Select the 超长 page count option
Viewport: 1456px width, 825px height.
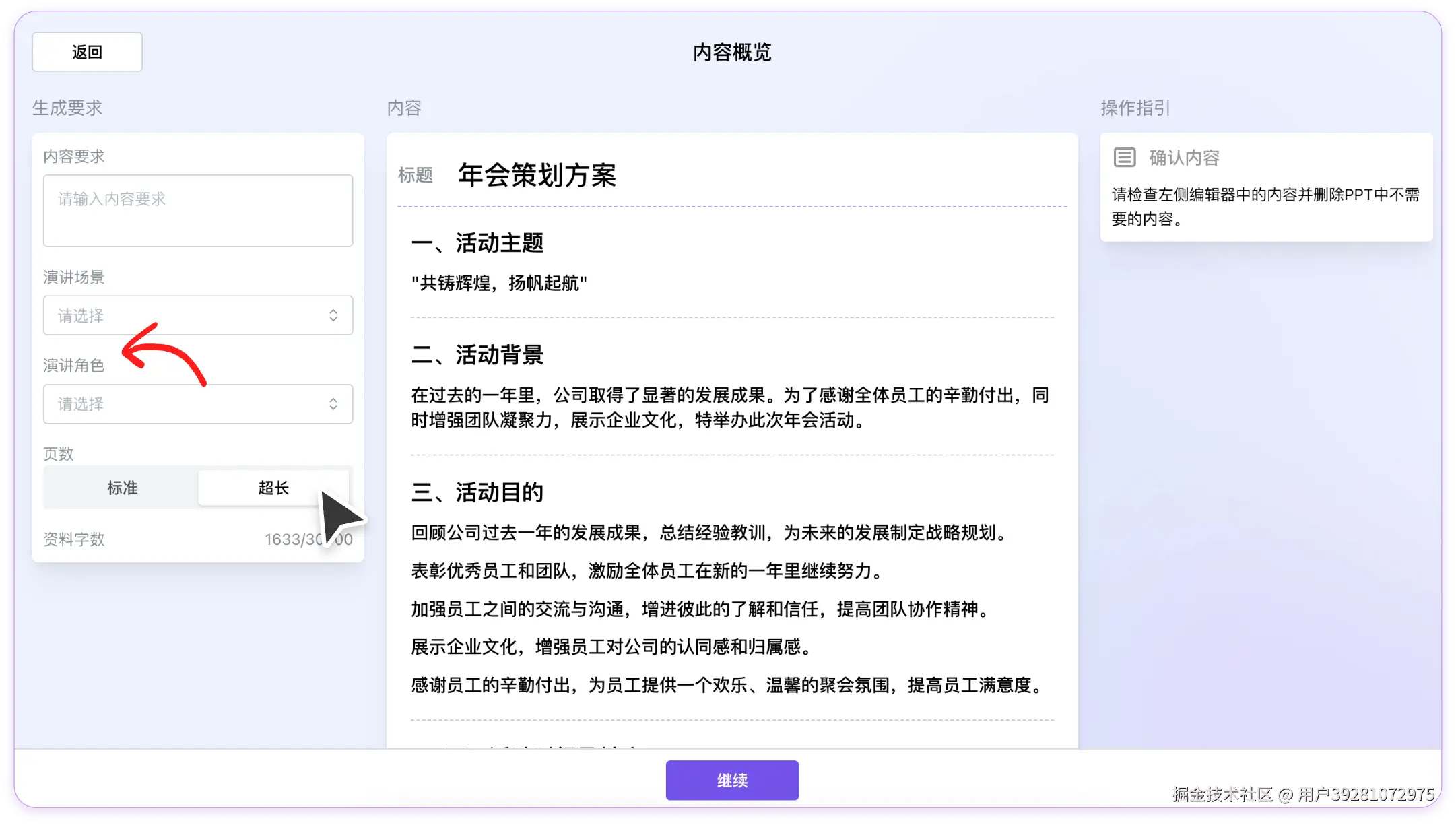(273, 488)
